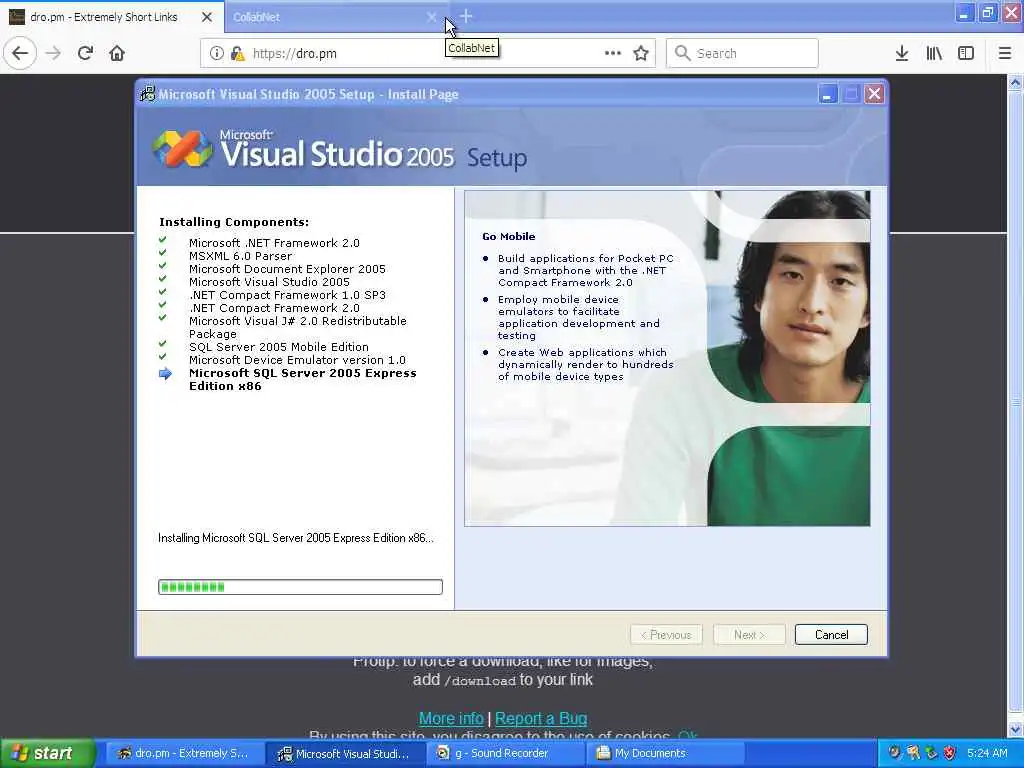Image resolution: width=1024 pixels, height=768 pixels.
Task: Minimize the Visual Studio 2005 Setup window
Action: [827, 94]
